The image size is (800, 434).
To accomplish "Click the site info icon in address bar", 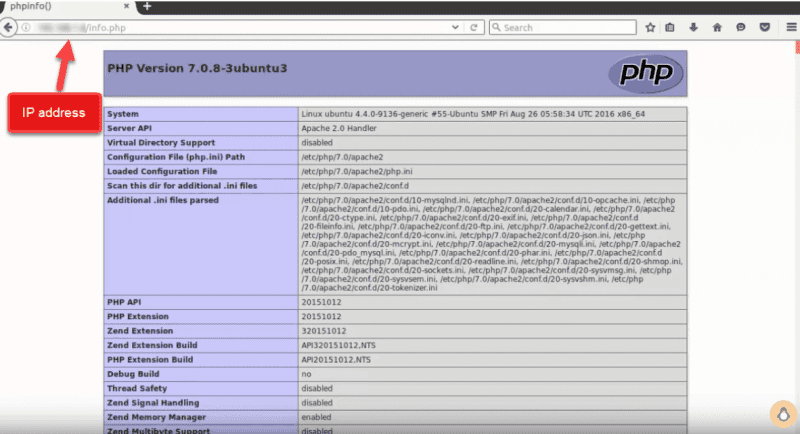I will click(26, 28).
